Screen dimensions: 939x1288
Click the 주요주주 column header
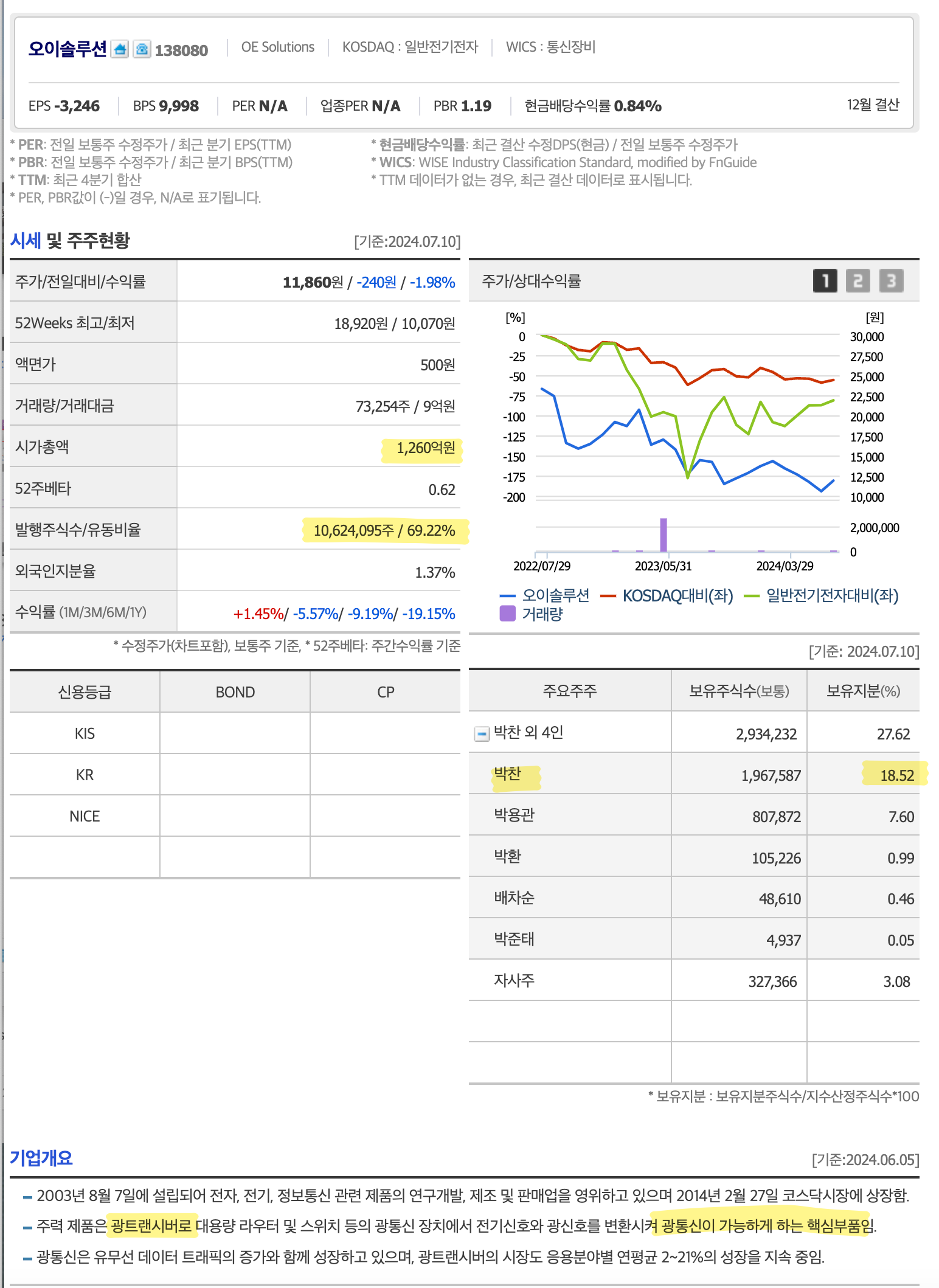(570, 691)
